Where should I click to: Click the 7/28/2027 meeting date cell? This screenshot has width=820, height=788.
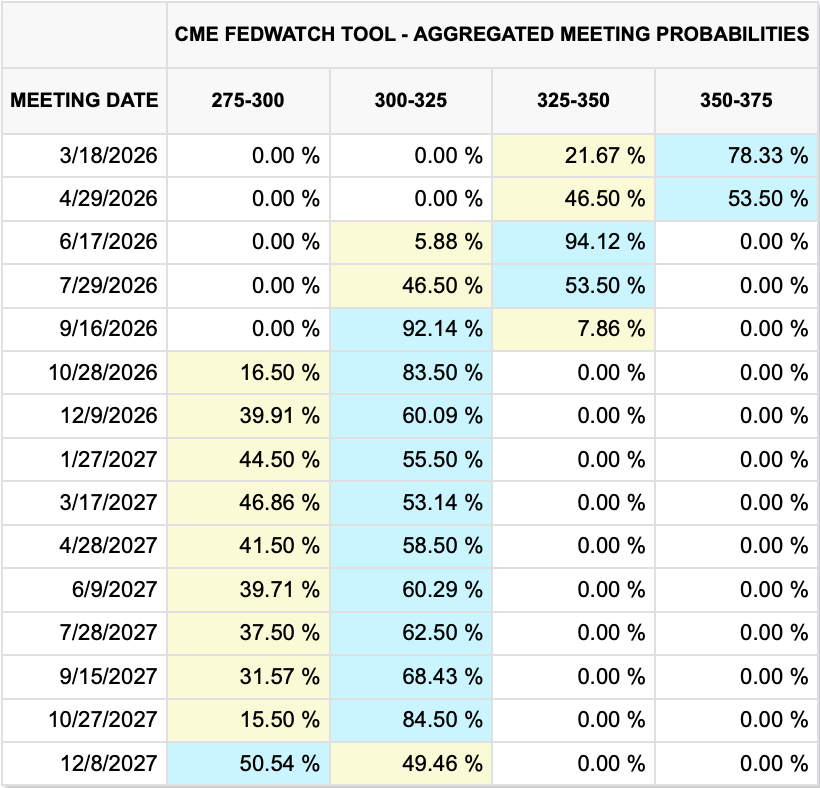(x=84, y=633)
